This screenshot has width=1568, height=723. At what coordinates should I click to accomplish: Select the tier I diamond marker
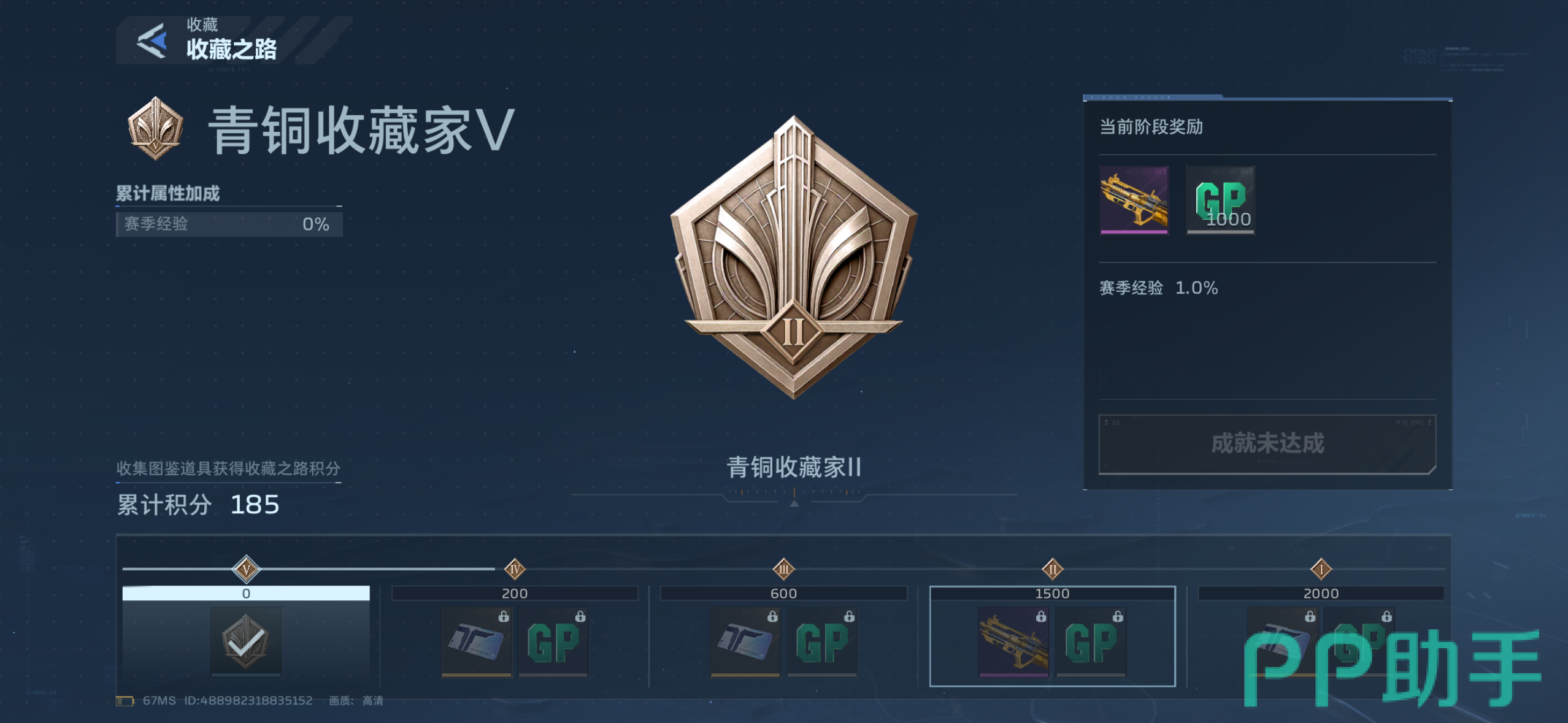1321,569
